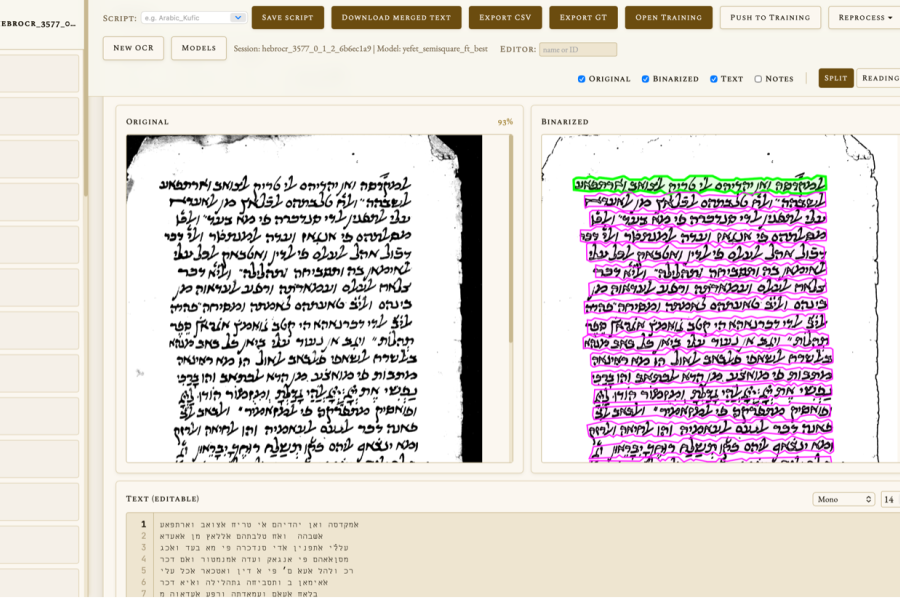
Task: Click line 6 in the editable text
Action: tap(244, 582)
